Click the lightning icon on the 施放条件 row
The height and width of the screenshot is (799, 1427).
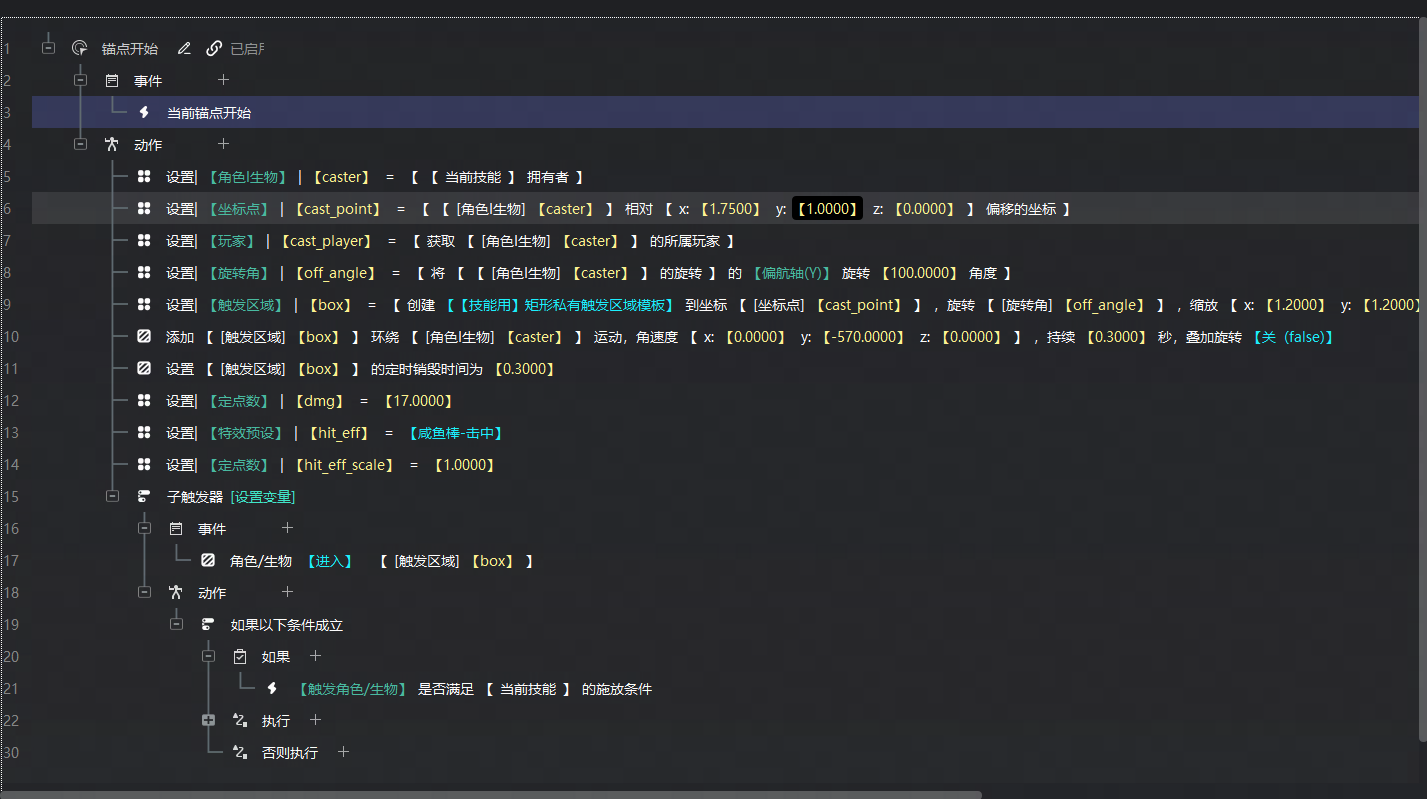(x=272, y=688)
